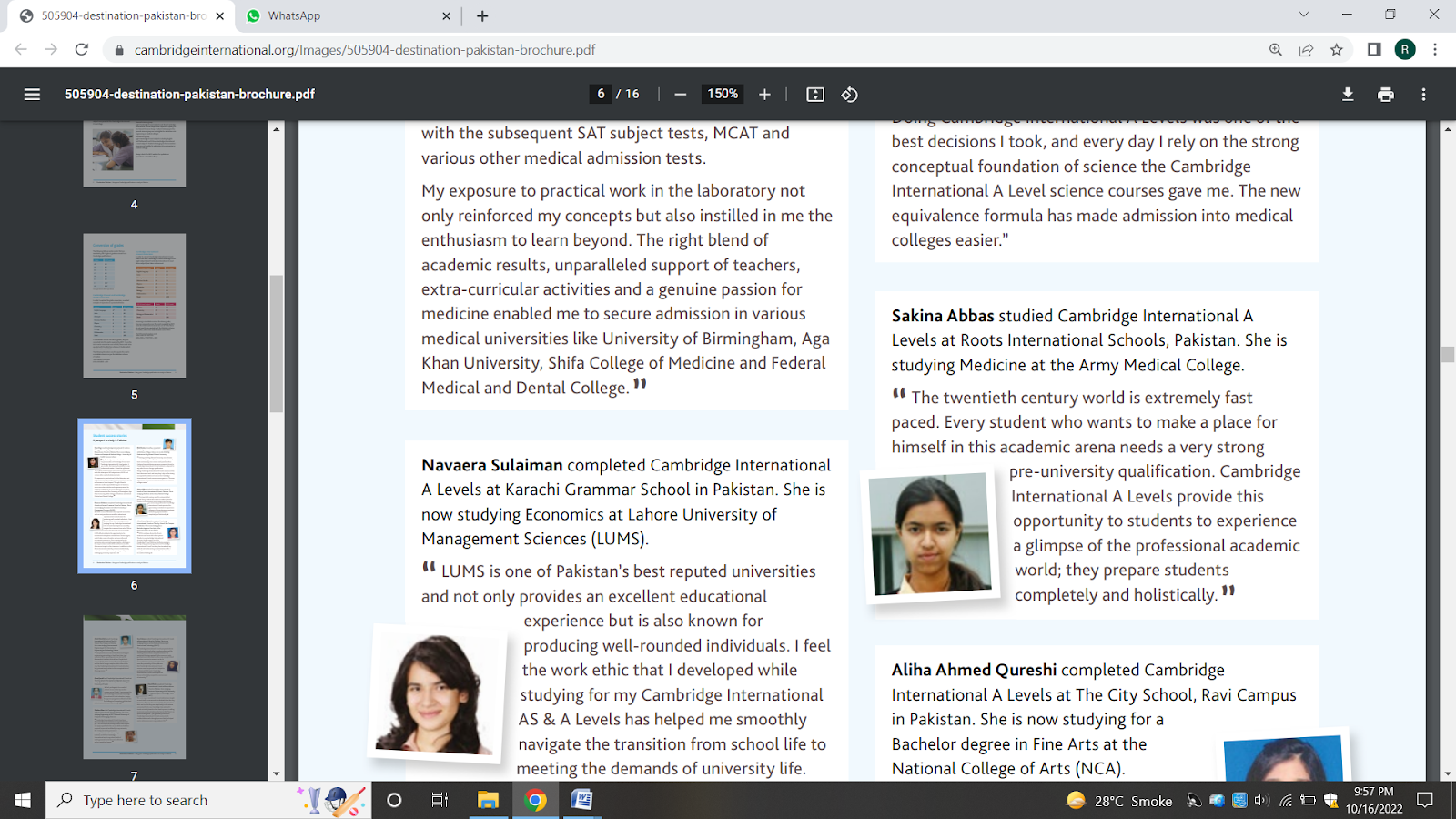This screenshot has width=1456, height=819.
Task: Rotate the PDF counterclockwise
Action: [x=849, y=94]
